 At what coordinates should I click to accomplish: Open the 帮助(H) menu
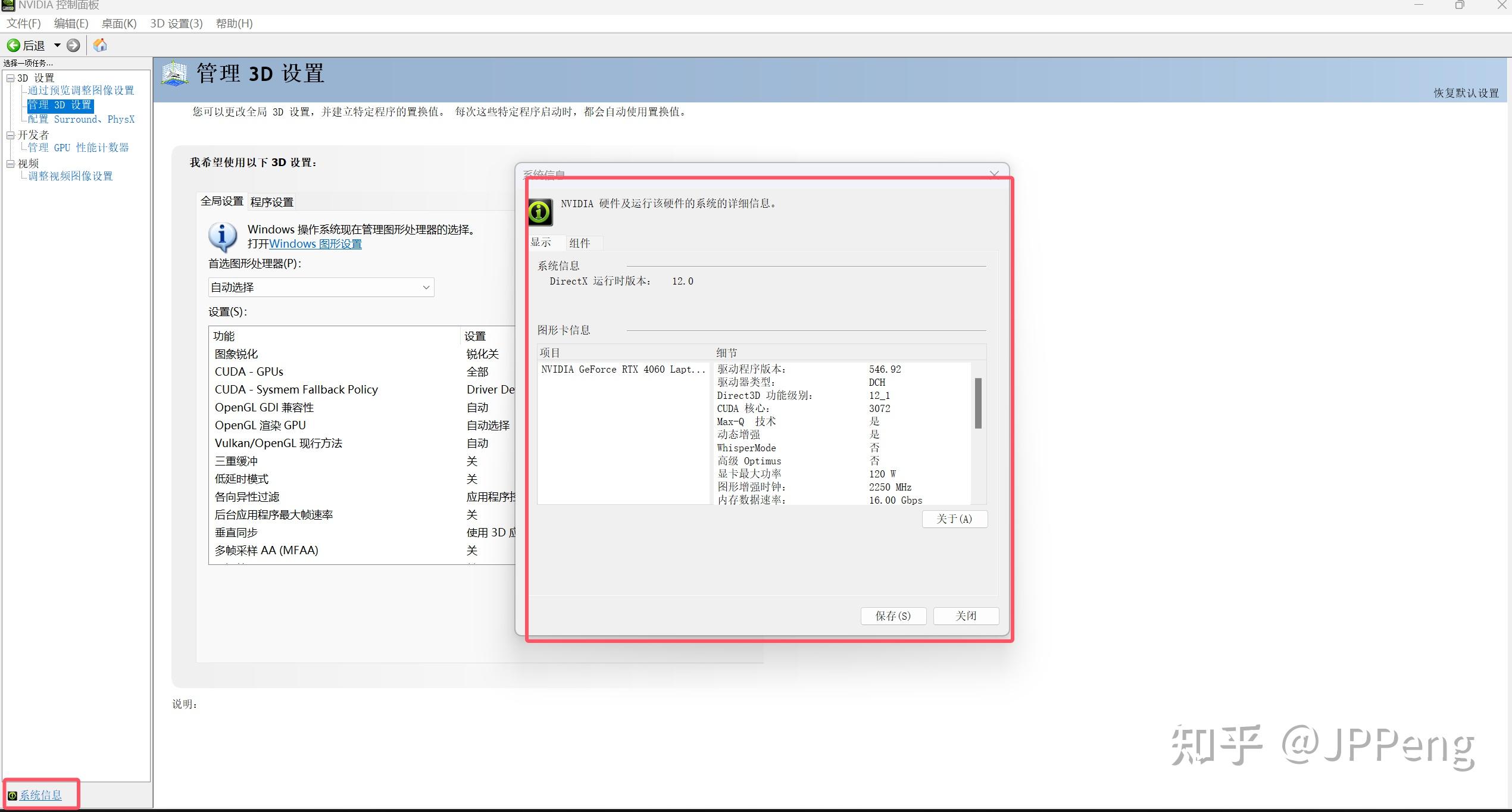click(233, 23)
